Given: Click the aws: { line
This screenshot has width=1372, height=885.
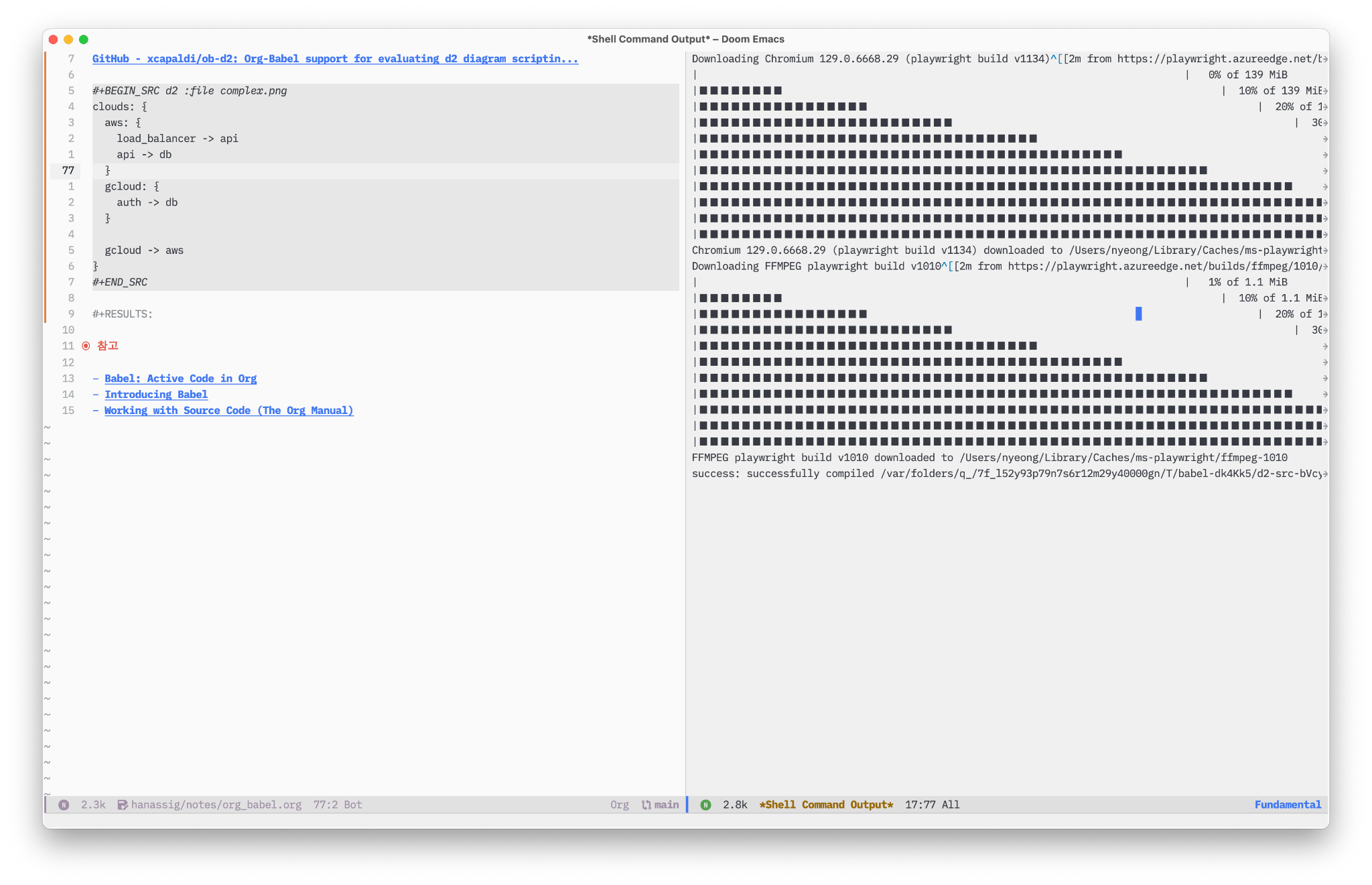Looking at the screenshot, I should coord(123,123).
